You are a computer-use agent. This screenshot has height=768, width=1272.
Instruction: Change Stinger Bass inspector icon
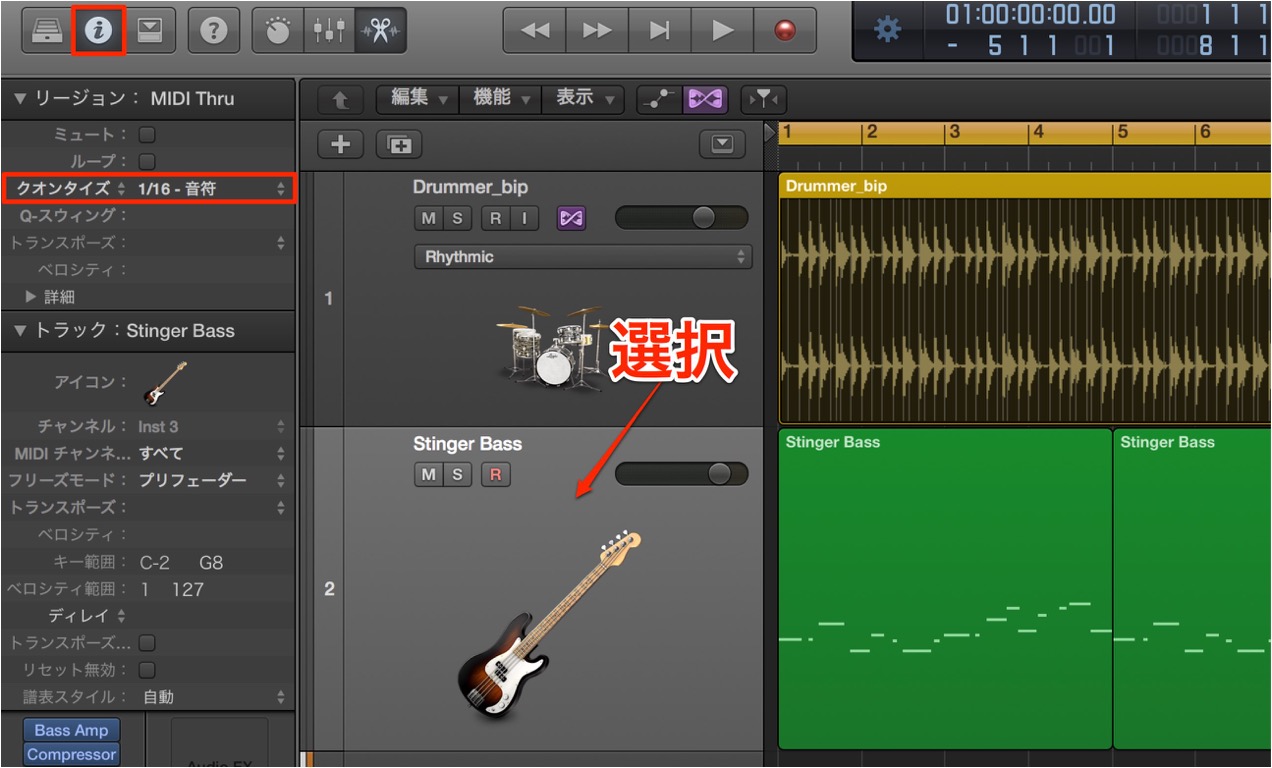[165, 382]
